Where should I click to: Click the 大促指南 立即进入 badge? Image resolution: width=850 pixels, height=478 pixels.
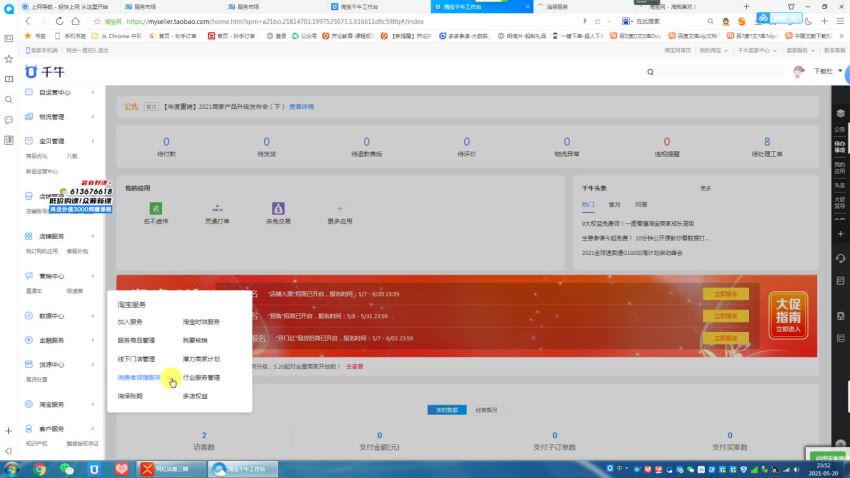tap(788, 315)
